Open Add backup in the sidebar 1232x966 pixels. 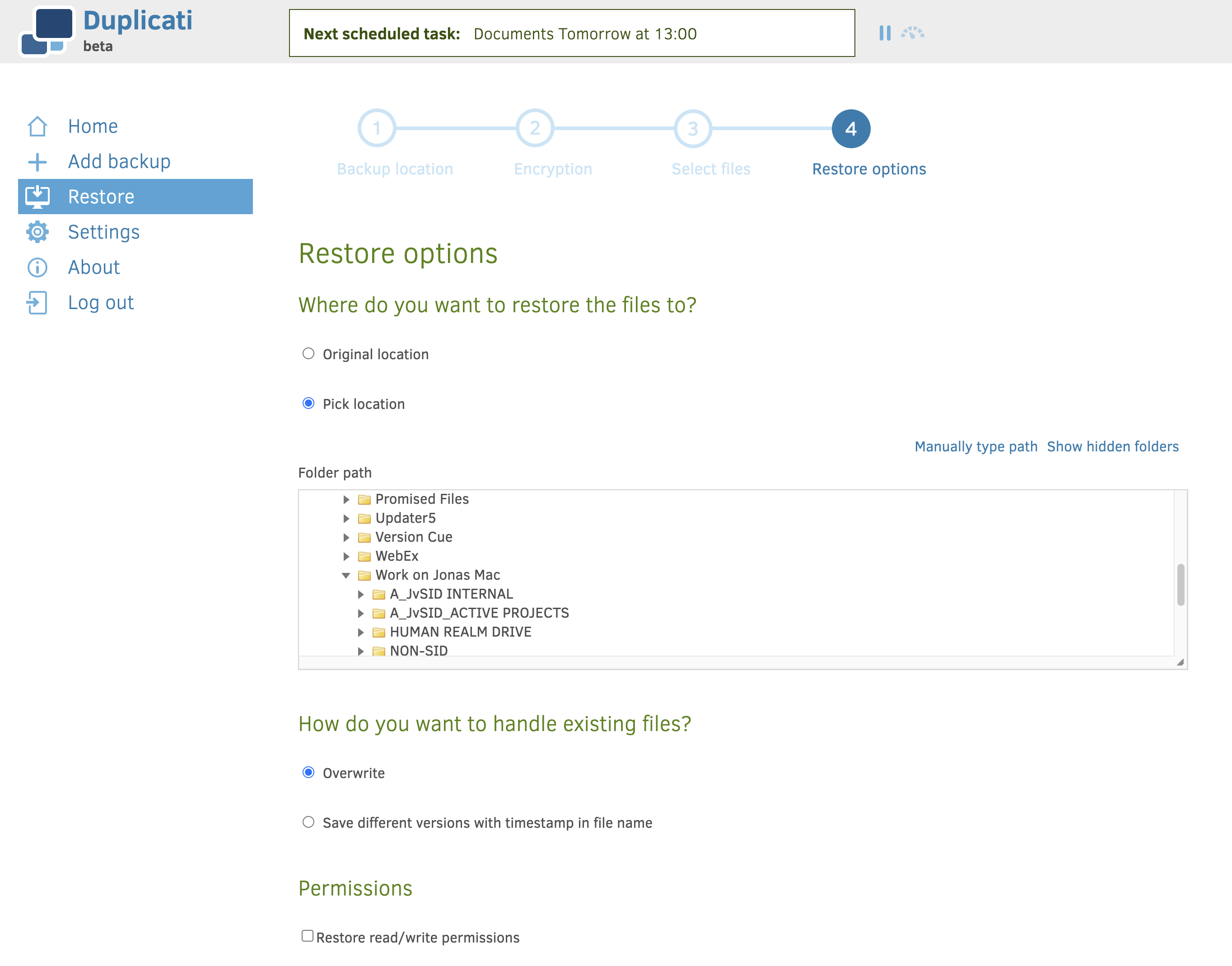[x=135, y=162]
